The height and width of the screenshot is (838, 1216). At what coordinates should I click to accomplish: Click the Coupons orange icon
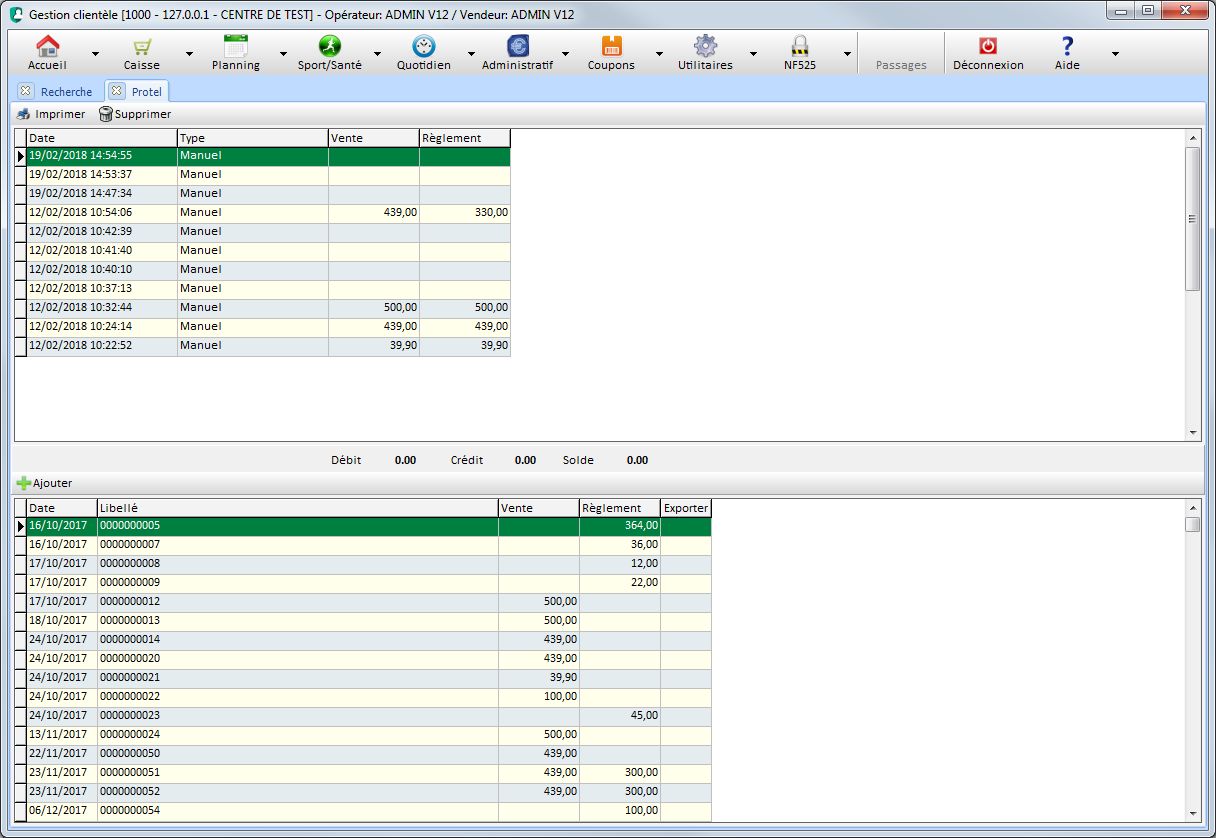pyautogui.click(x=611, y=47)
